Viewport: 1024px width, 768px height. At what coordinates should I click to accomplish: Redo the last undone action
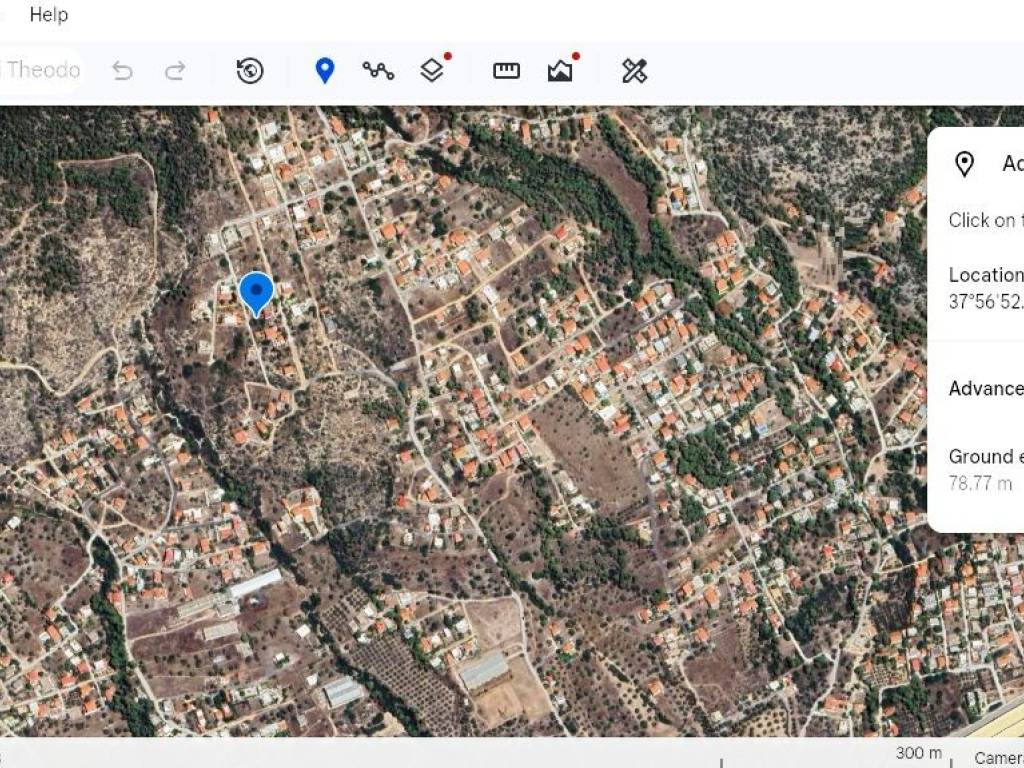(x=175, y=70)
